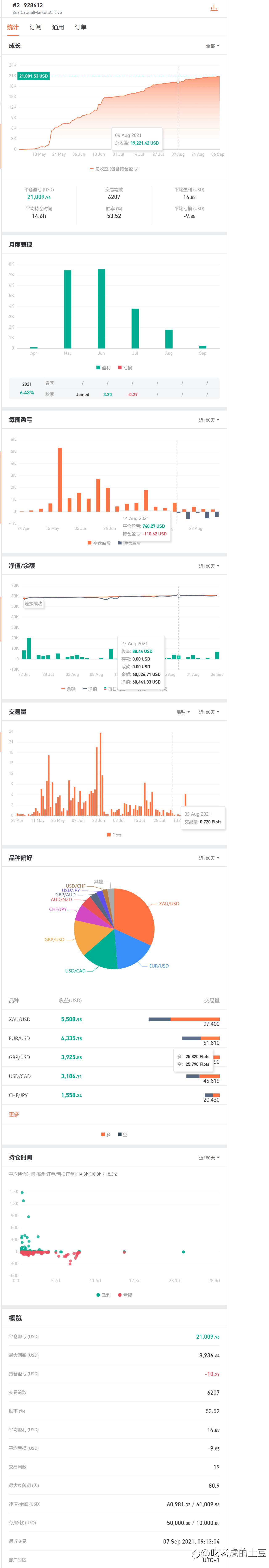
Task: Toggle 盈利 legend under the 月度表现 chart
Action: pyautogui.click(x=103, y=368)
